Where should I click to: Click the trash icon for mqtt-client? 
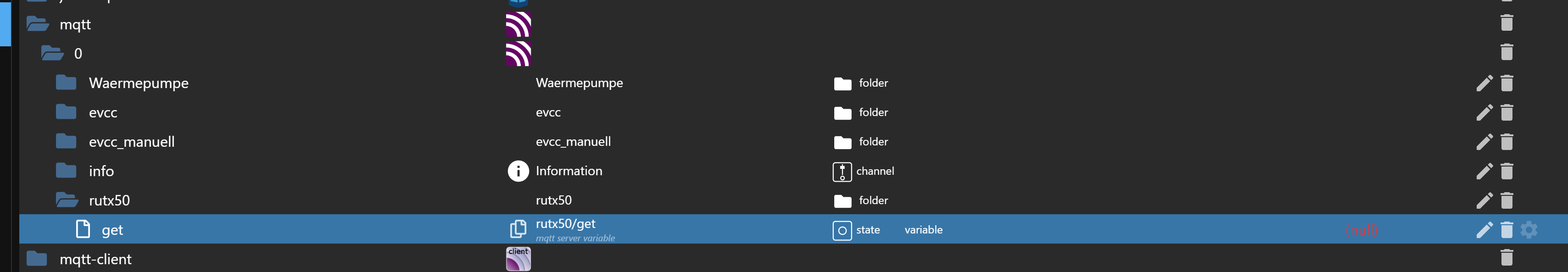pos(1507,258)
